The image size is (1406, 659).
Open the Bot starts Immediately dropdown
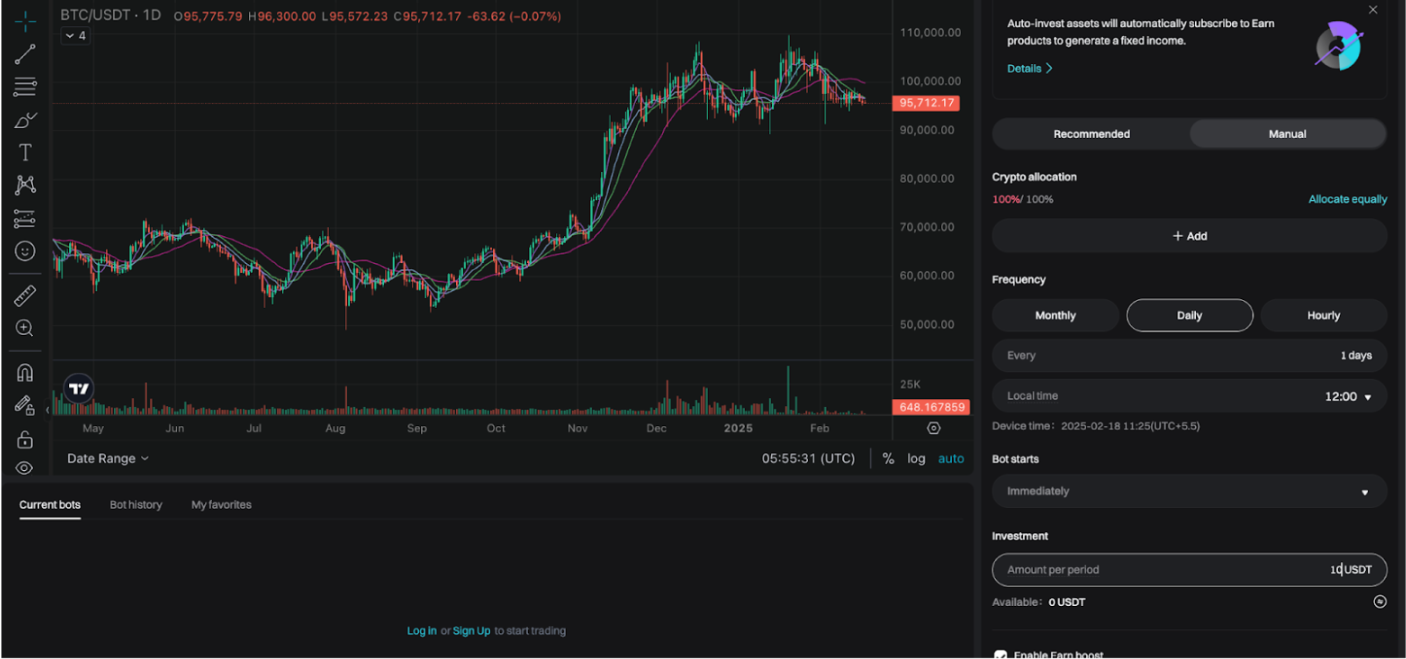click(1189, 491)
